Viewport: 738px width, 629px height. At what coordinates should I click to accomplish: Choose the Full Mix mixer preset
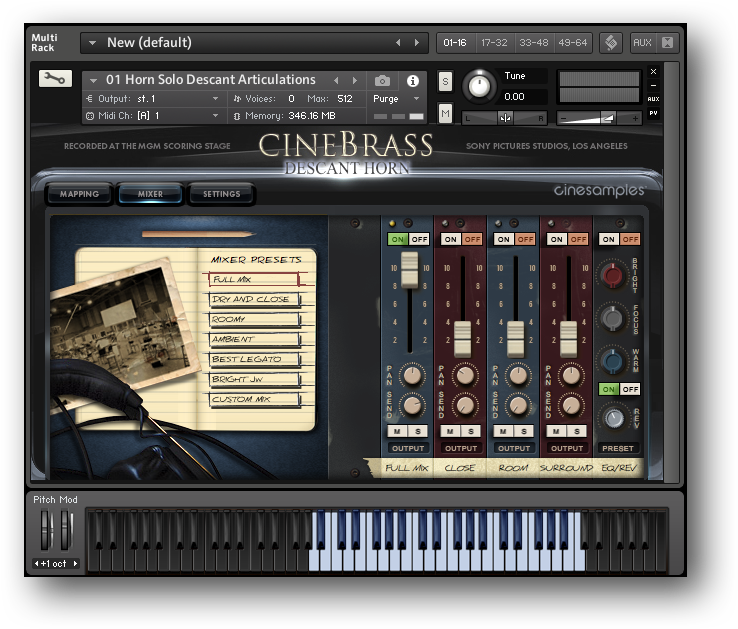(253, 279)
